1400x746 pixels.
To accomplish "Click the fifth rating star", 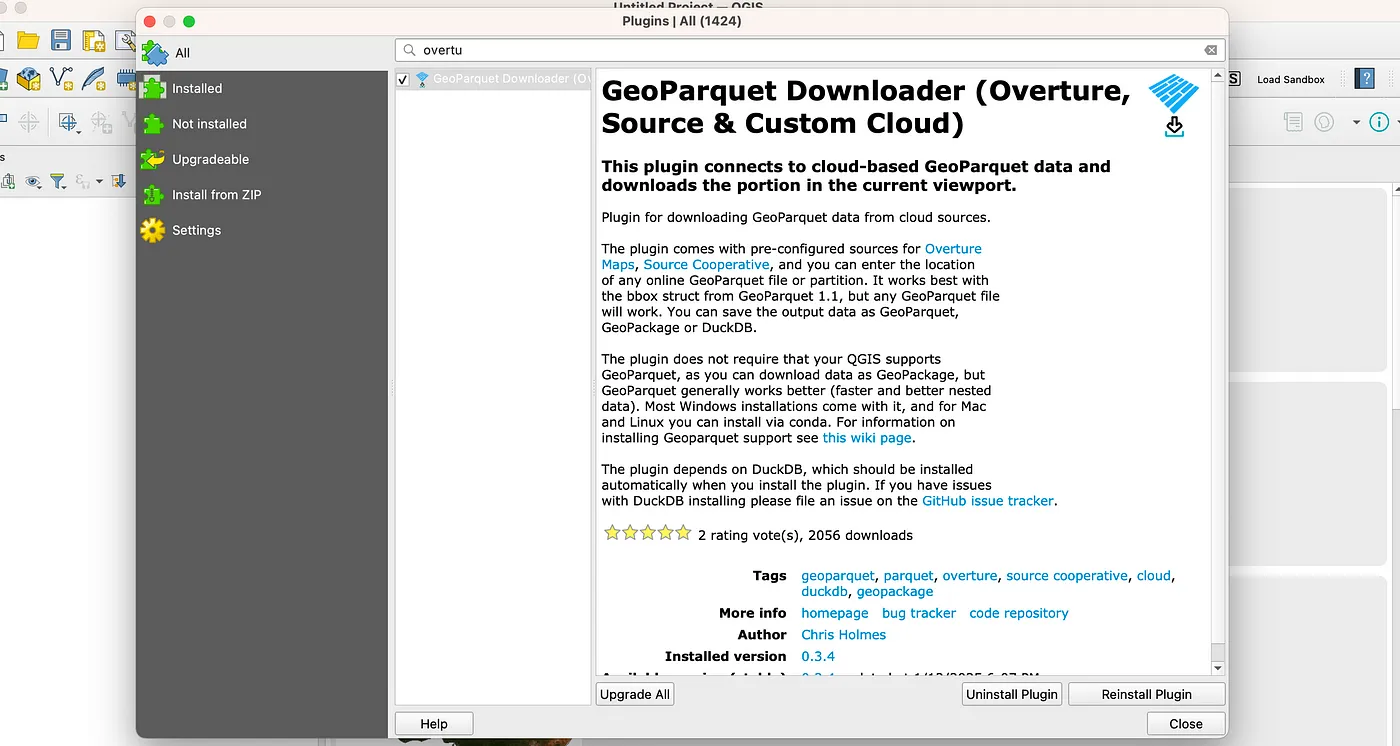I will (683, 534).
